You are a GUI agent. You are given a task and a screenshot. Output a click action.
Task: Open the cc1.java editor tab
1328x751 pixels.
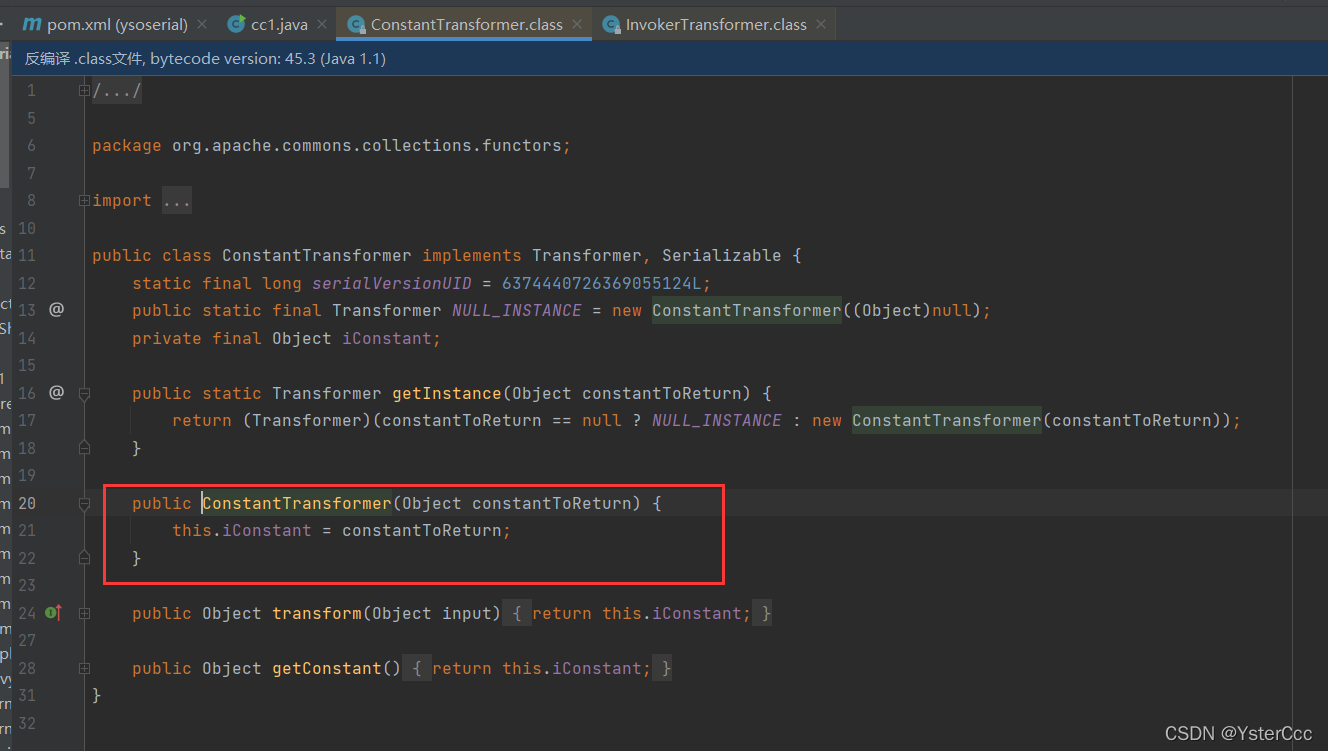pos(276,24)
